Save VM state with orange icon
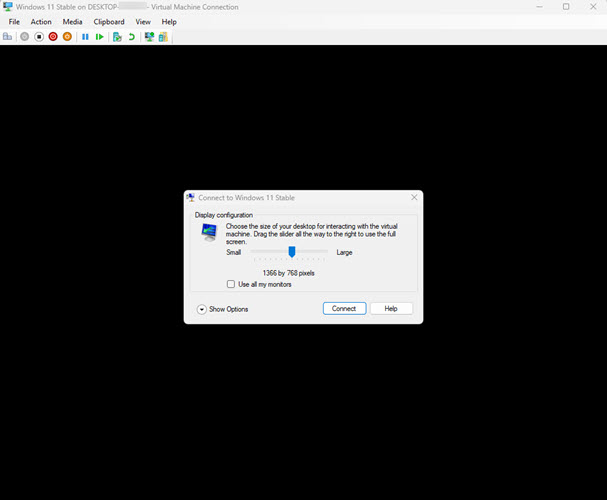Image resolution: width=607 pixels, height=500 pixels. pyautogui.click(x=67, y=37)
